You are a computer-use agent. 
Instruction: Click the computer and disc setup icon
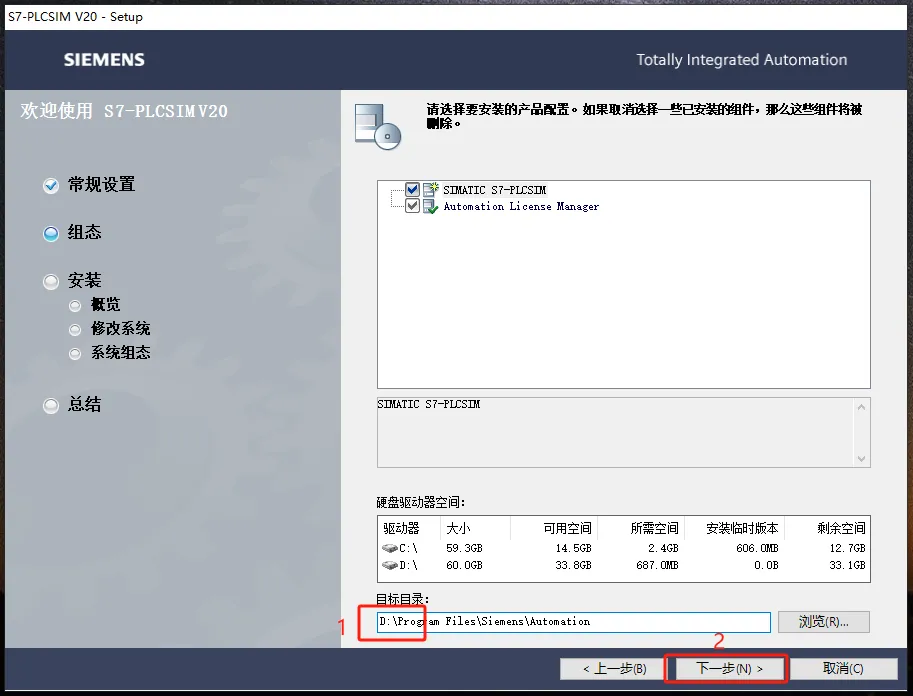[x=378, y=126]
